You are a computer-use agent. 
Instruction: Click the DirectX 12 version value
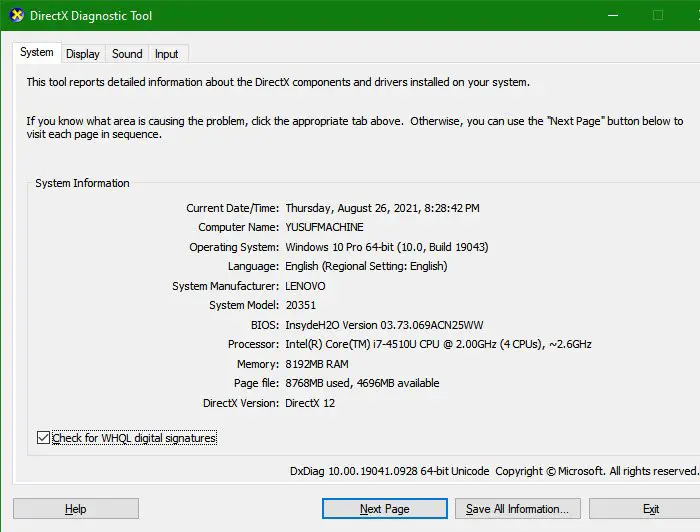point(310,403)
